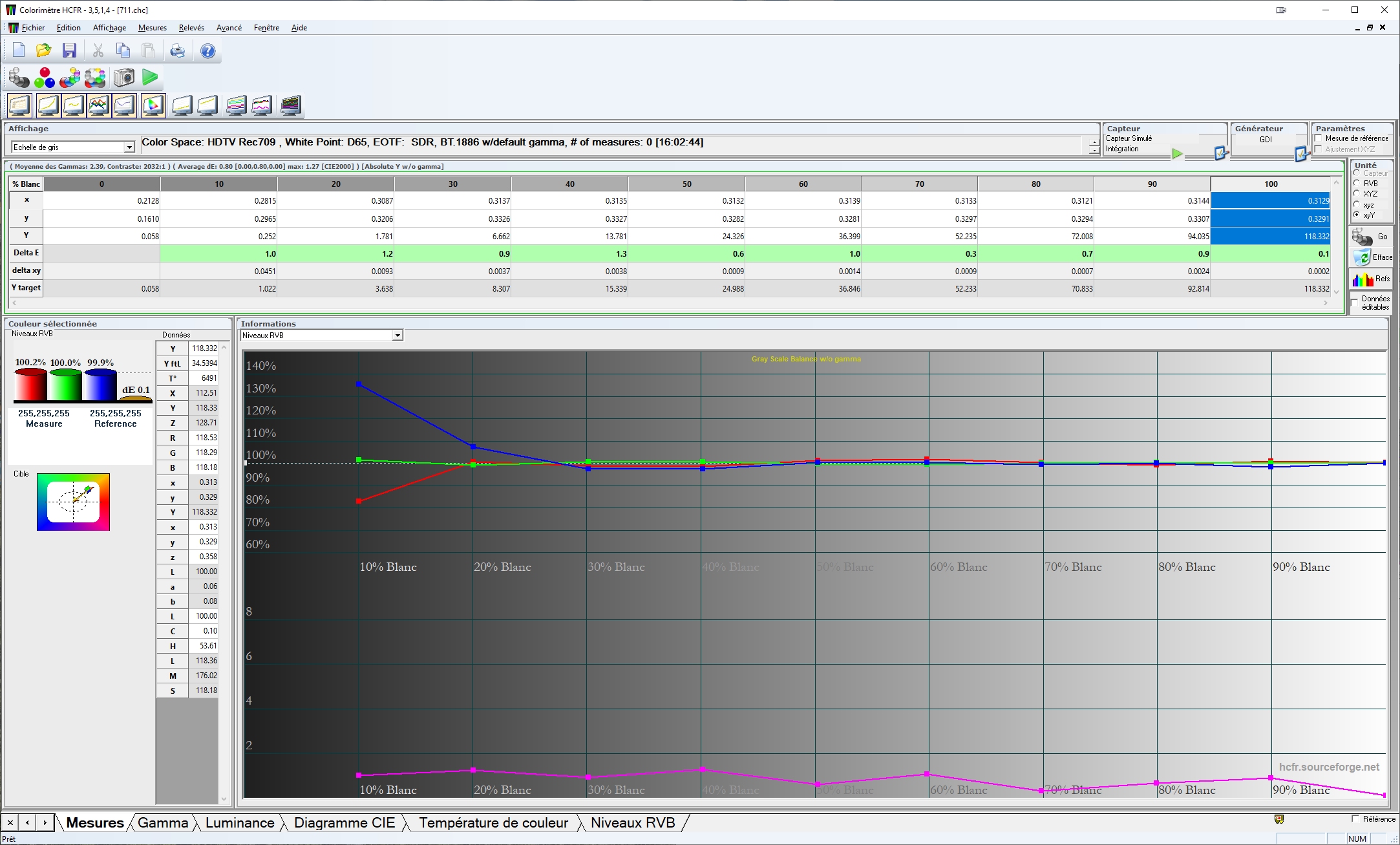Toggle the RGB levels graph view icon
Screen dimensions: 1400x845
pos(99,105)
